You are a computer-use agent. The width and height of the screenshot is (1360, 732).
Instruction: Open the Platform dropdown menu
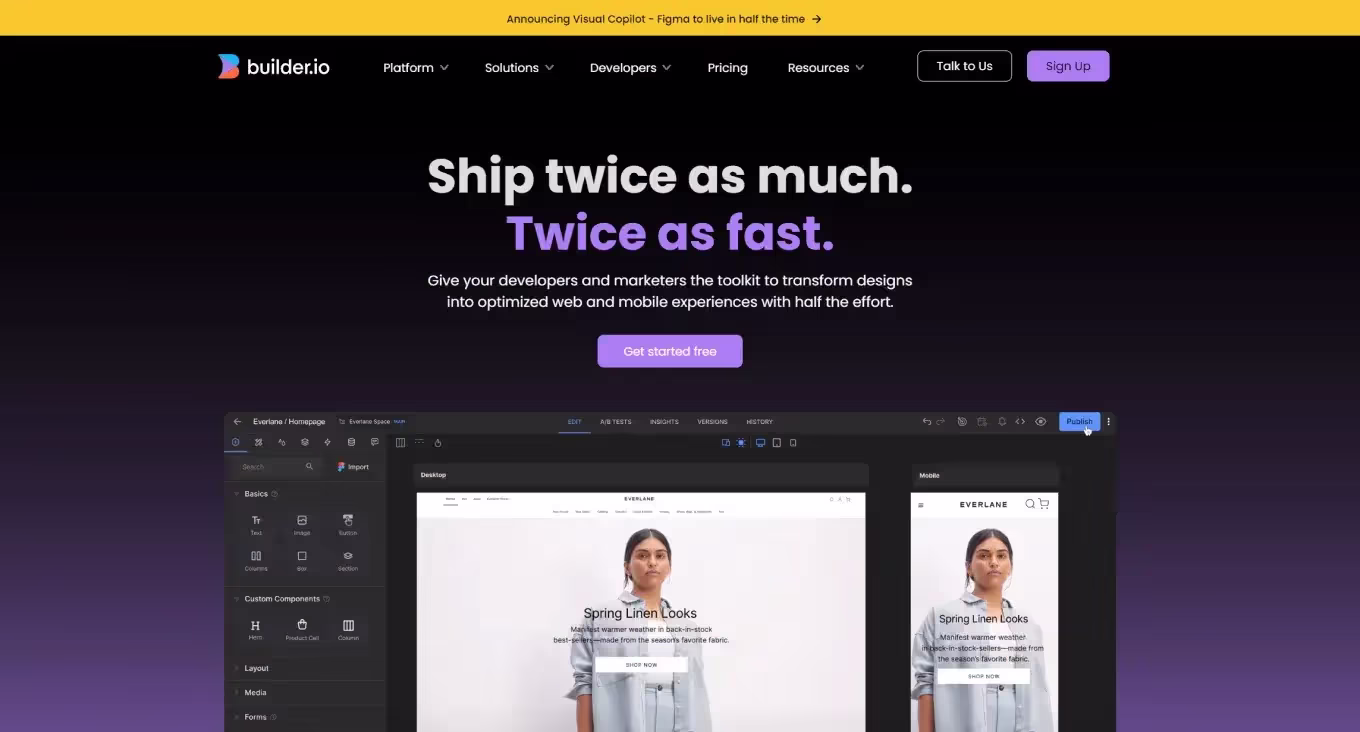tap(415, 68)
